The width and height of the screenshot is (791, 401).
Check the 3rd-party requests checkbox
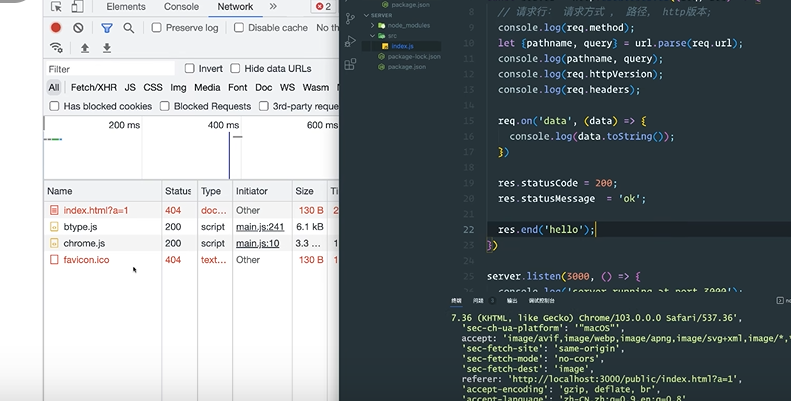tap(263, 106)
